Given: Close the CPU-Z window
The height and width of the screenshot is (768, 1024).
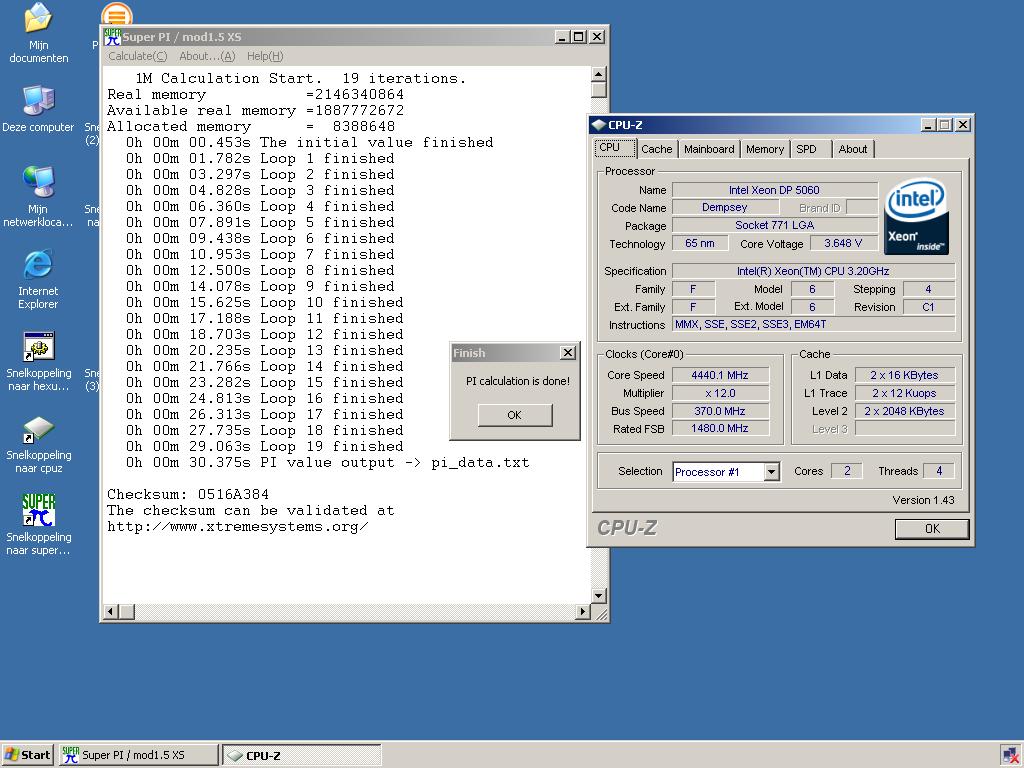Looking at the screenshot, I should [963, 125].
